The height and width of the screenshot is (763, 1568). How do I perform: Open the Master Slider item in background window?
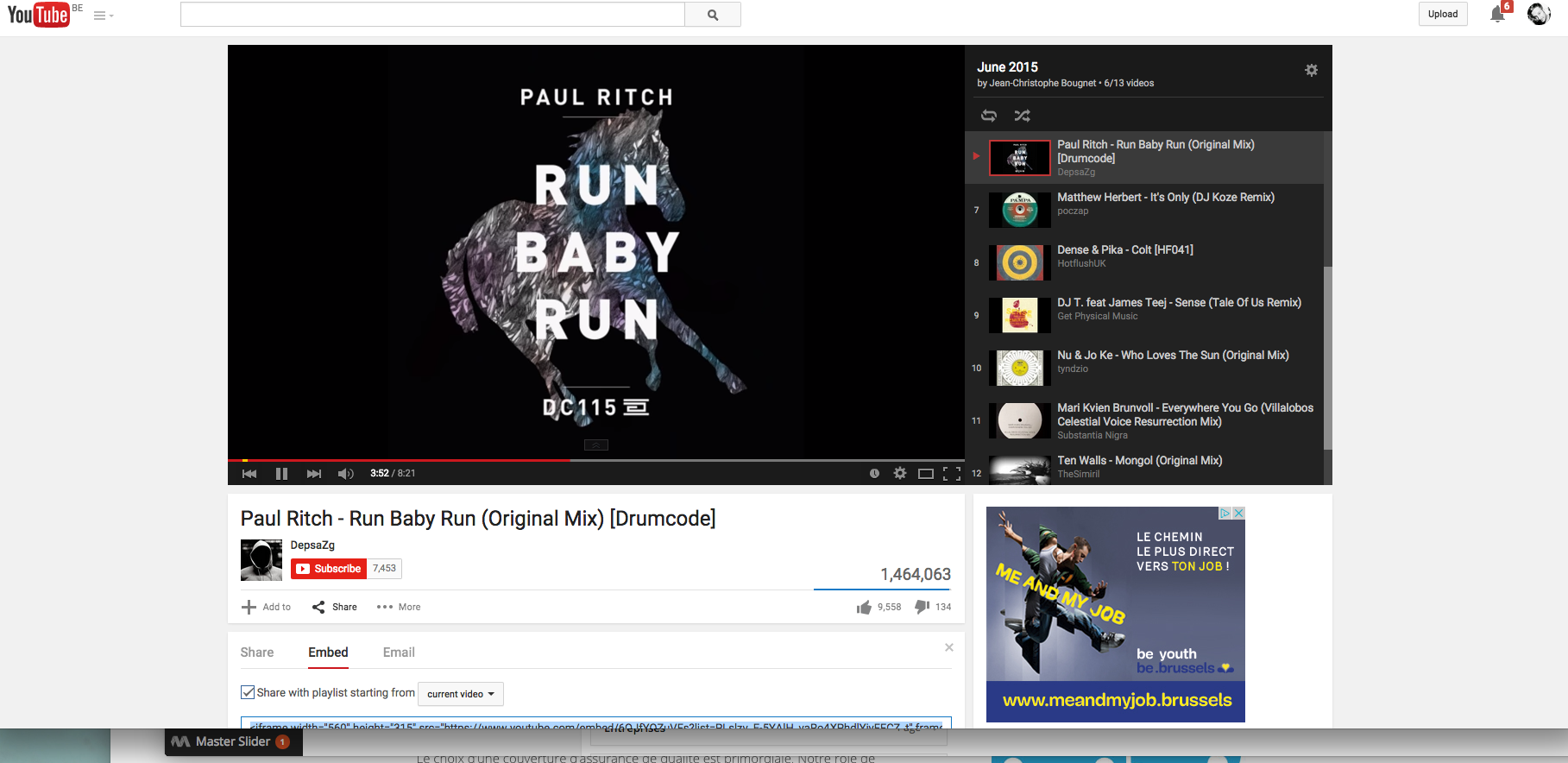(x=233, y=742)
